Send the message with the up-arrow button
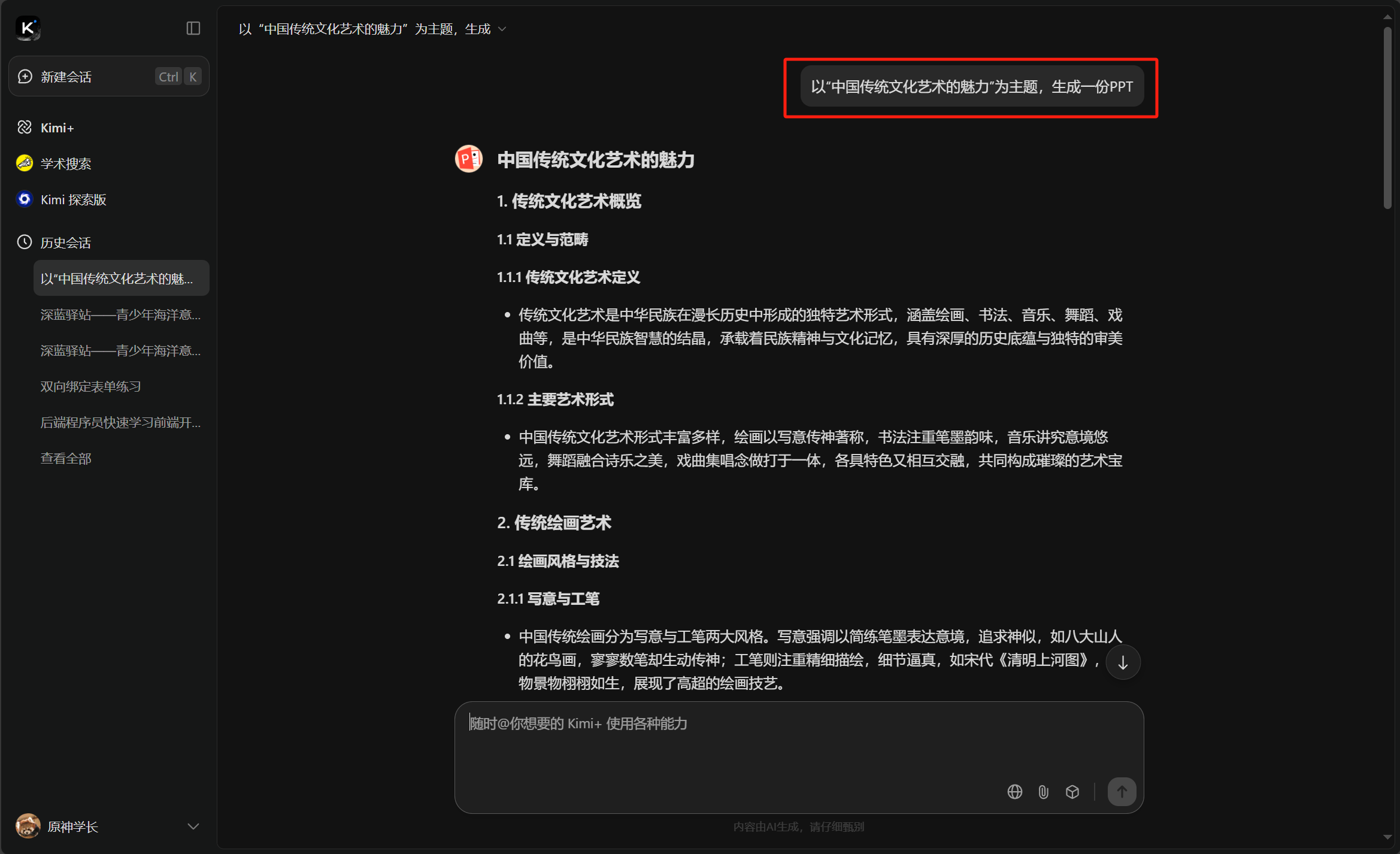The width and height of the screenshot is (1400, 854). [x=1122, y=792]
